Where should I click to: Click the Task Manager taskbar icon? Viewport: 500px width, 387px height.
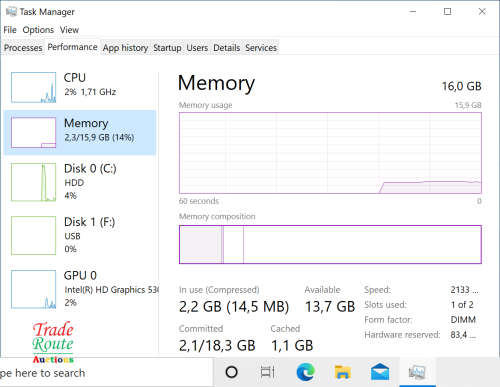coord(417,372)
